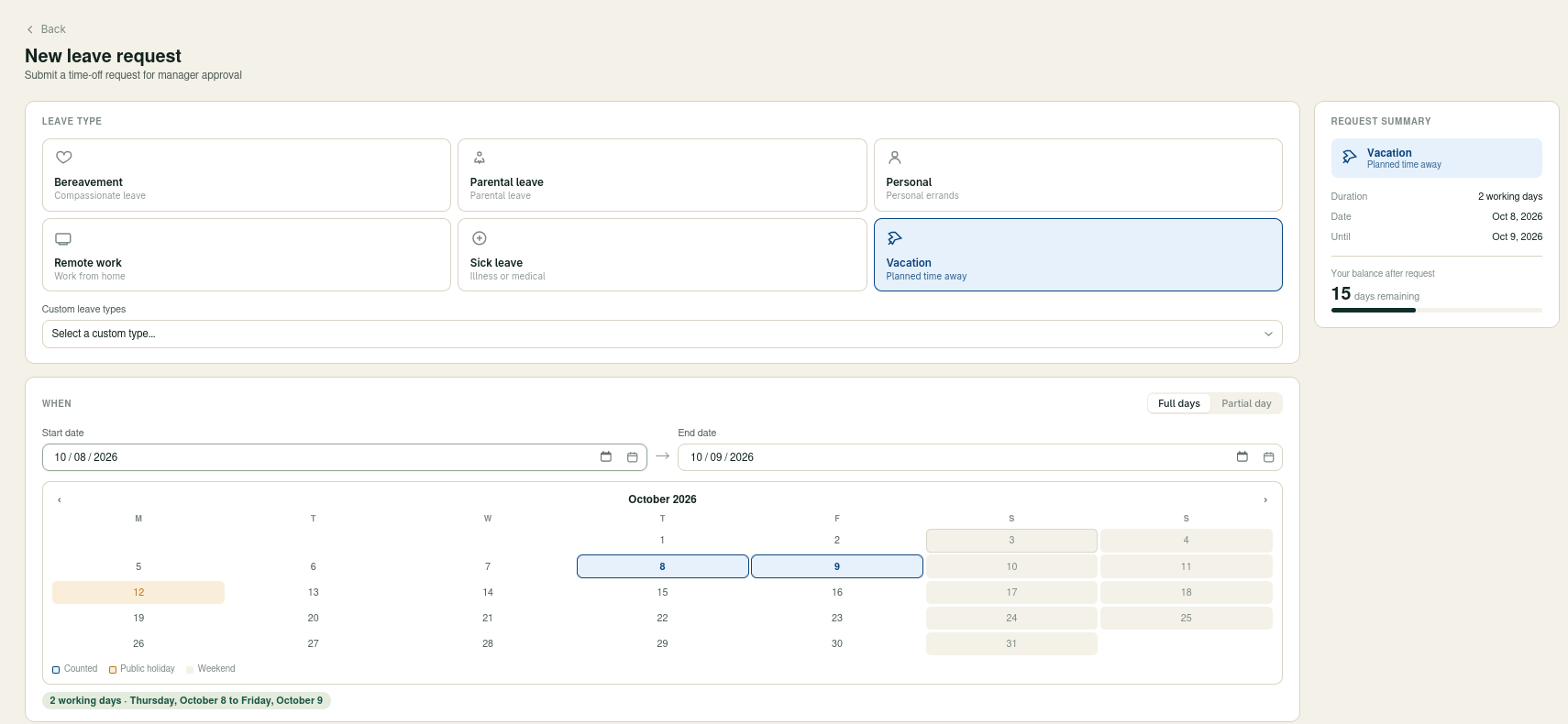Click the outer calendar icon in End date
This screenshot has width=1568, height=724.
[1269, 457]
